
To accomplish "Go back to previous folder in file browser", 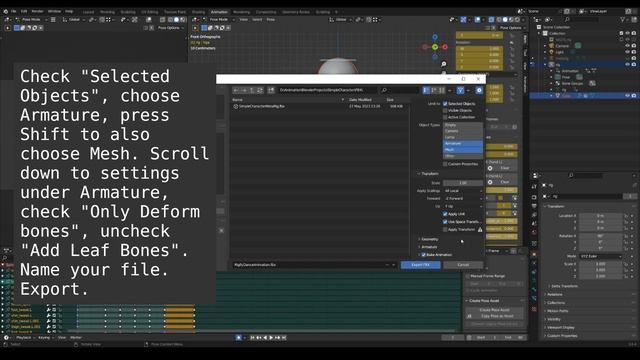I will pos(236,90).
